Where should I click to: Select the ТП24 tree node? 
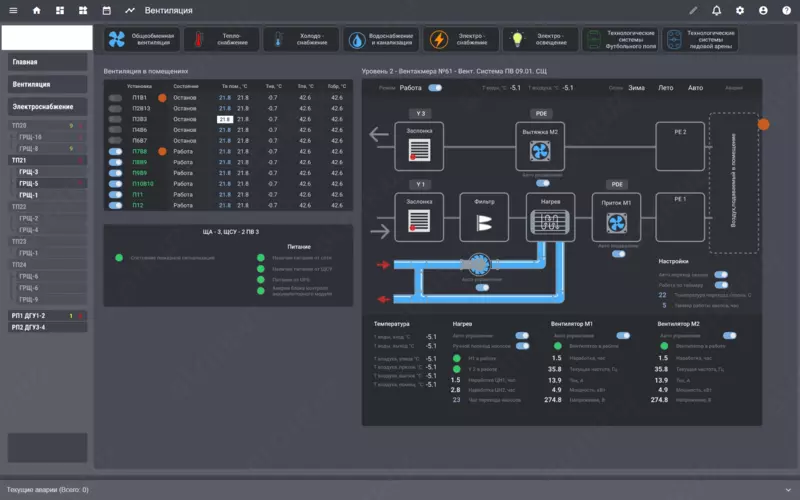coord(47,265)
